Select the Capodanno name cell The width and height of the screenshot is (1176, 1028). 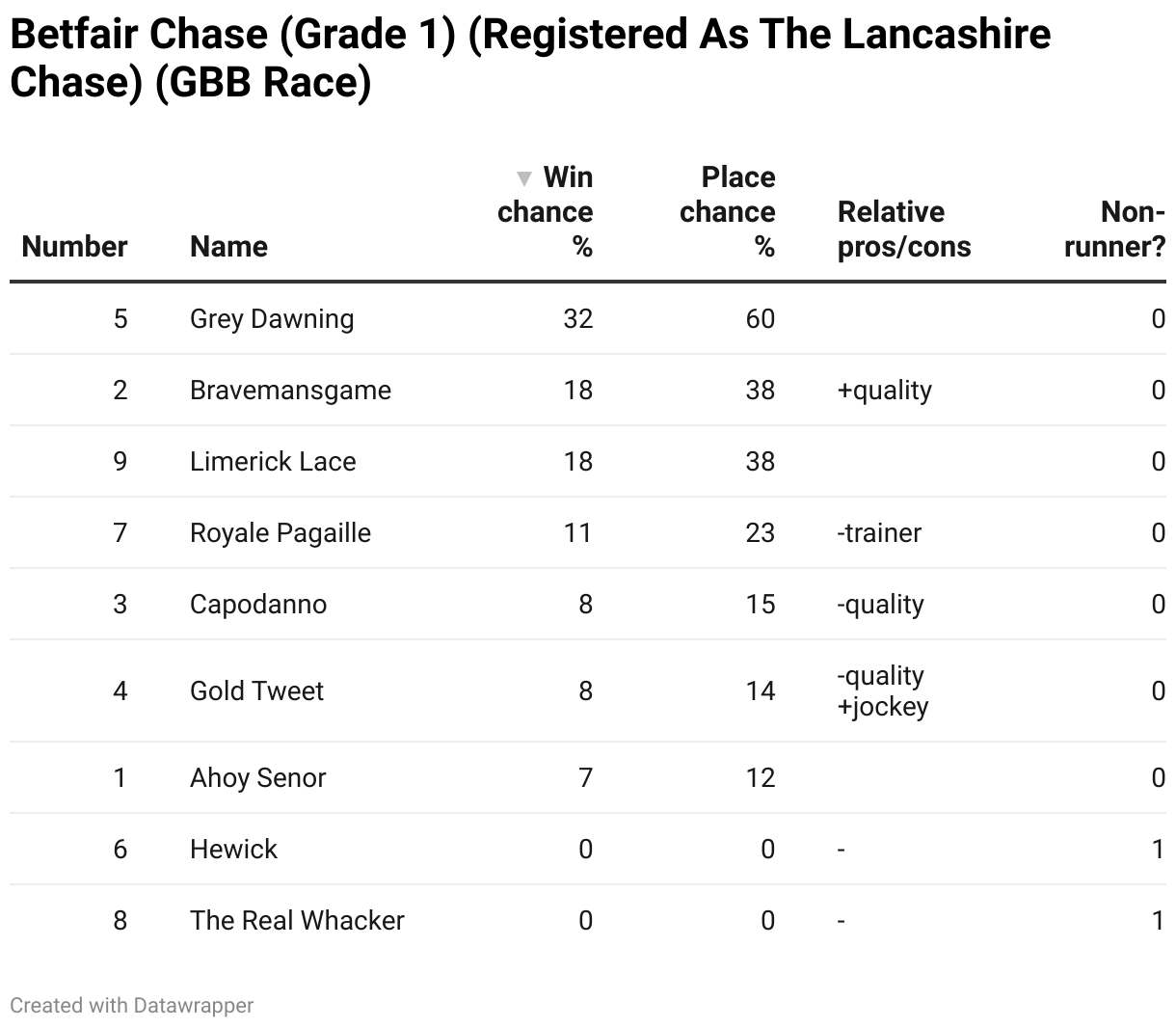pyautogui.click(x=258, y=605)
